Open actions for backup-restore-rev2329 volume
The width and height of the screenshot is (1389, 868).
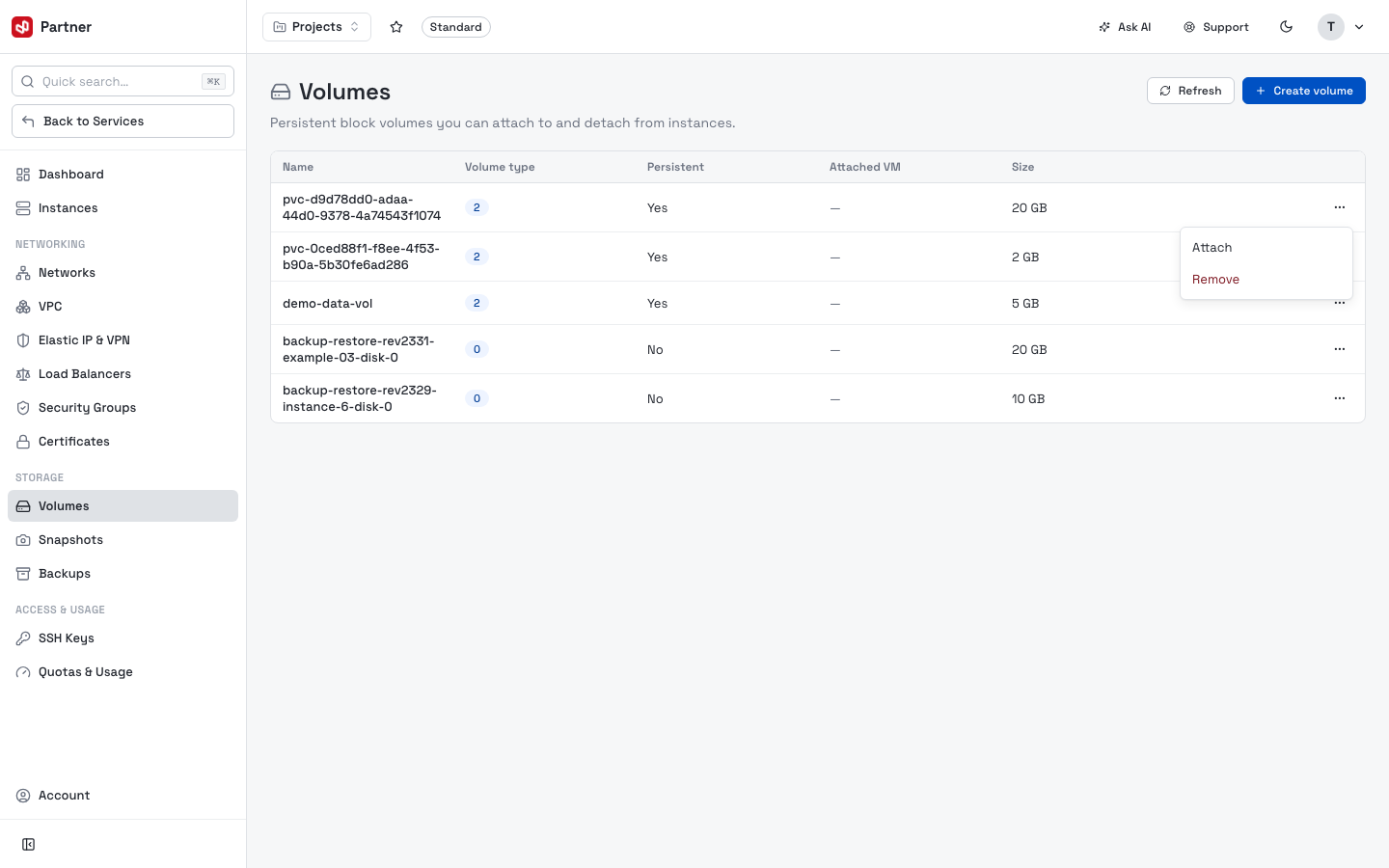coord(1339,398)
